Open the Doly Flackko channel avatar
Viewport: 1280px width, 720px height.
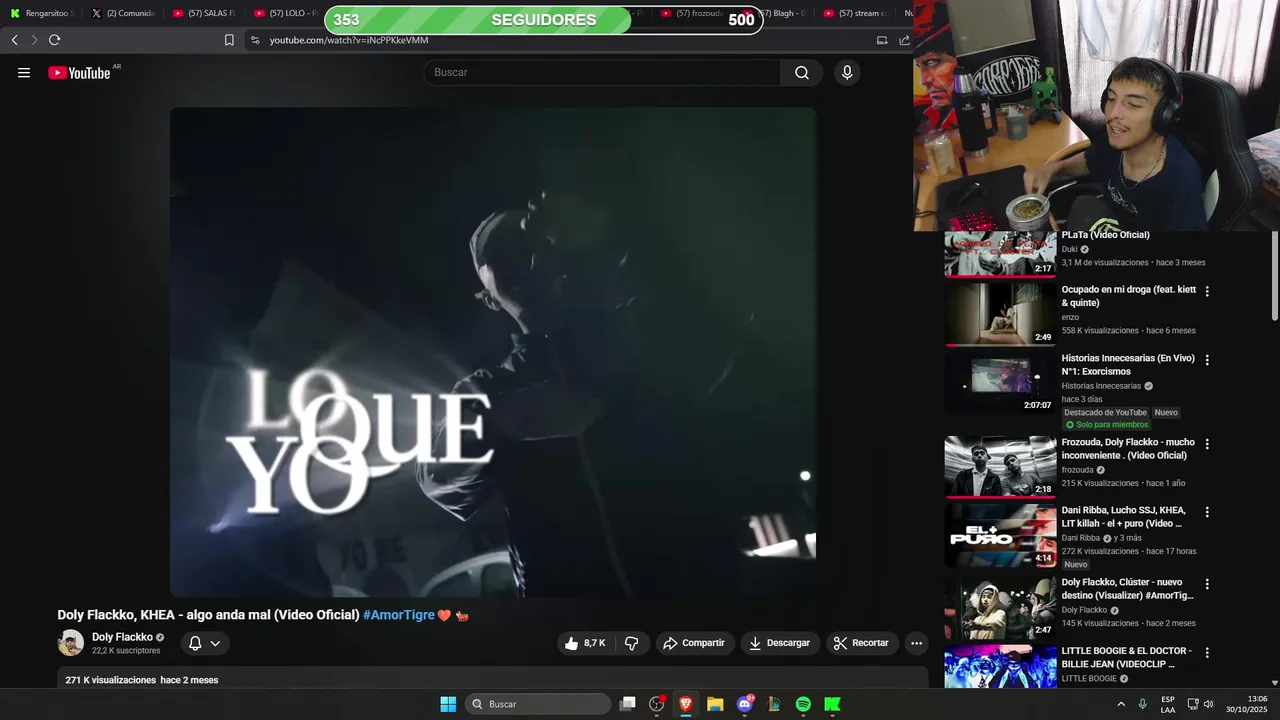(71, 643)
